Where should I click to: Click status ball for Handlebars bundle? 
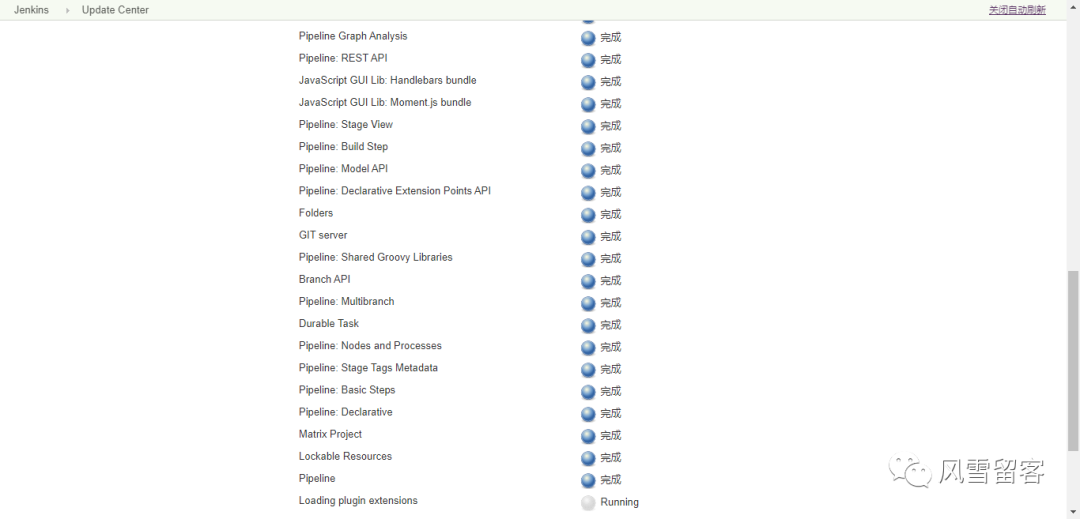pos(588,82)
